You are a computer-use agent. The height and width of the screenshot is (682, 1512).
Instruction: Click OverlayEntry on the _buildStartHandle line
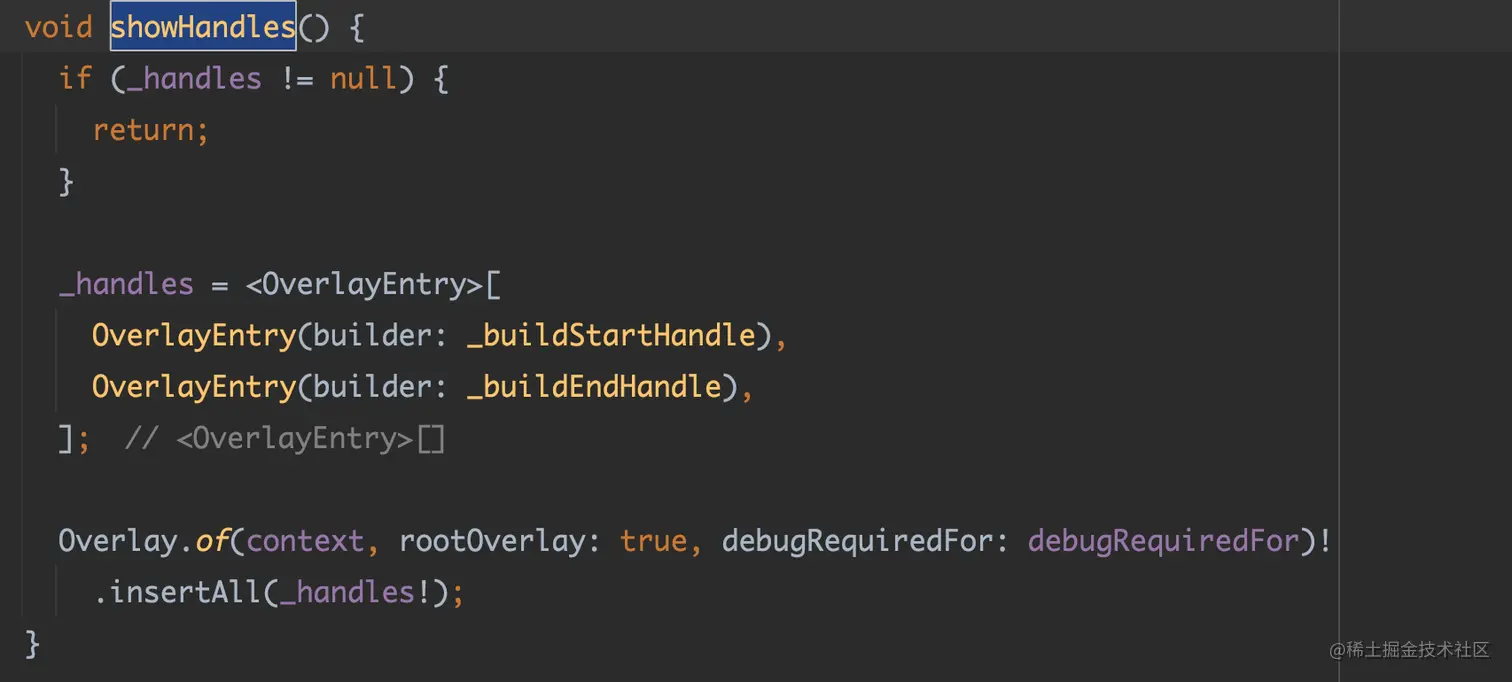coord(194,335)
